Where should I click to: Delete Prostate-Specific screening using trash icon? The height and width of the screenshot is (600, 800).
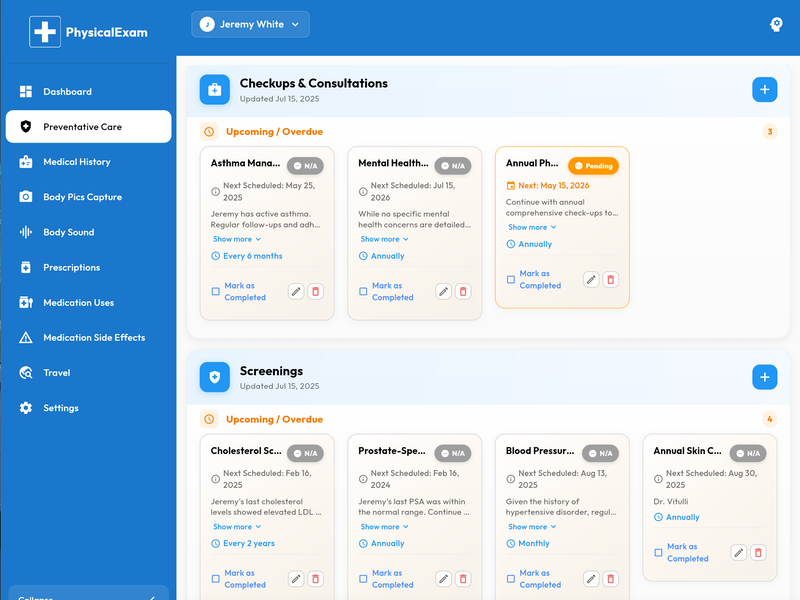(x=463, y=578)
